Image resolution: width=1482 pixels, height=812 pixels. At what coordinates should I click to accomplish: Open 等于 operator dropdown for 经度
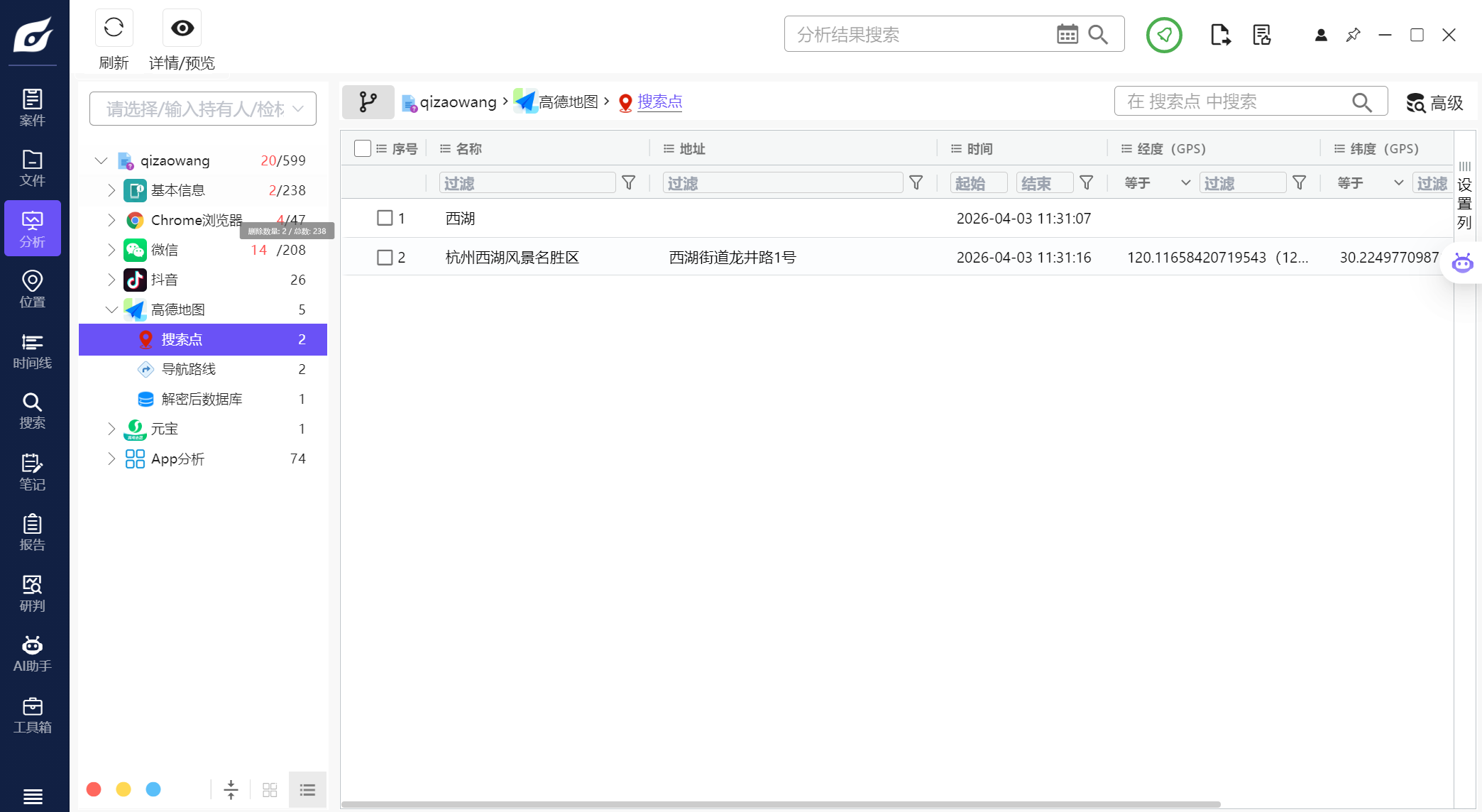(1157, 183)
